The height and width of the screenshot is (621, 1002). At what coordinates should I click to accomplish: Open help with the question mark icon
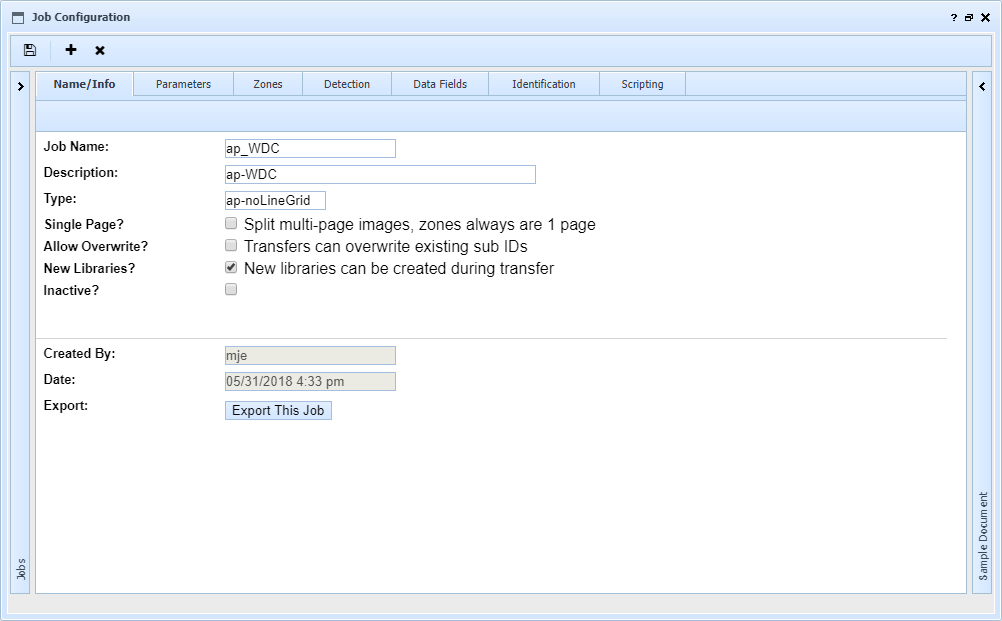pos(953,17)
